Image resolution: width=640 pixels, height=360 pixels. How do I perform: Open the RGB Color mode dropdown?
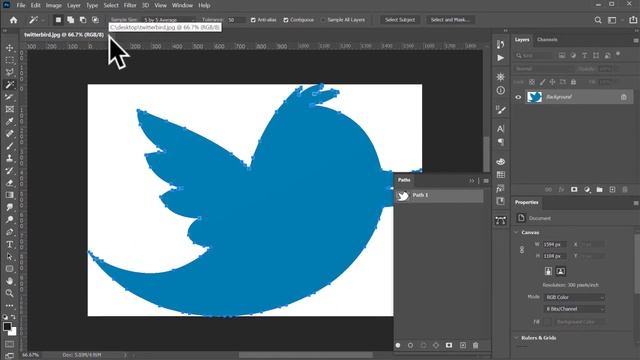574,297
